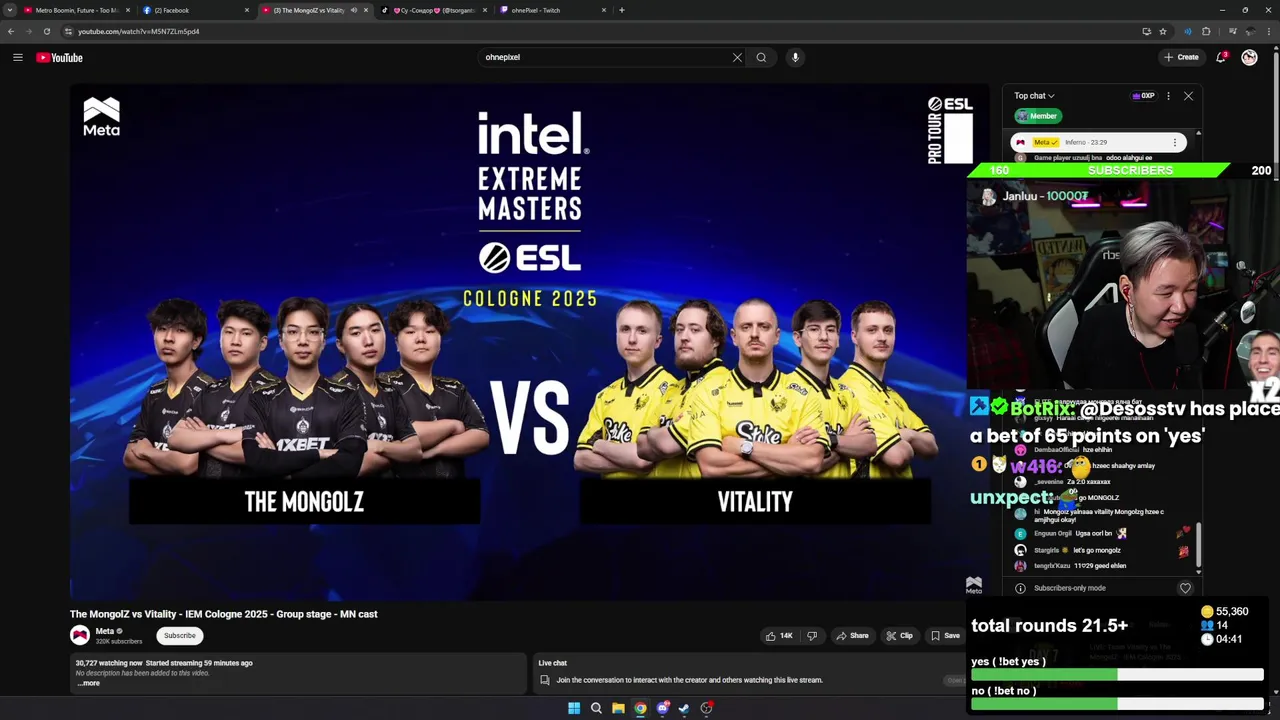Open the tab search dropdown arrow
The height and width of the screenshot is (720, 1280).
coord(10,10)
